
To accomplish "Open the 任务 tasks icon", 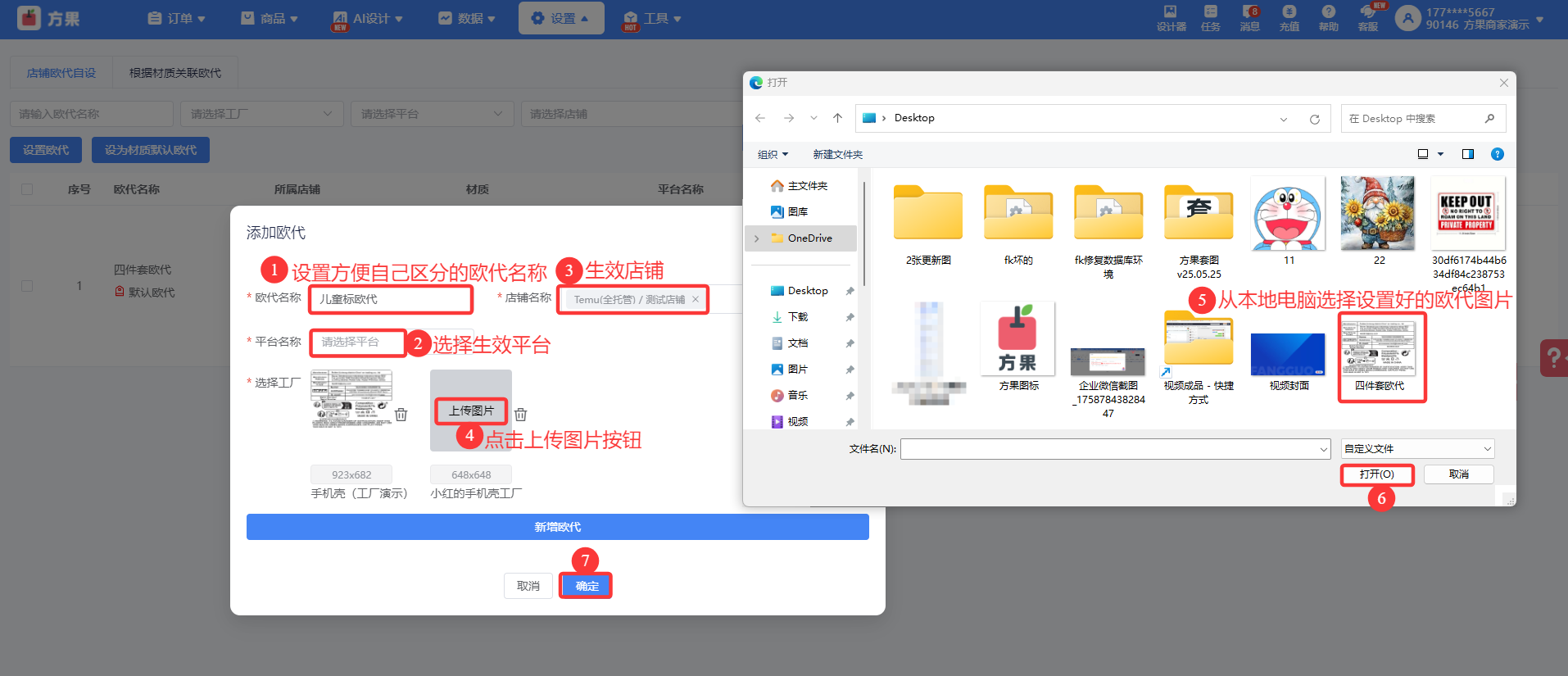I will click(1210, 18).
